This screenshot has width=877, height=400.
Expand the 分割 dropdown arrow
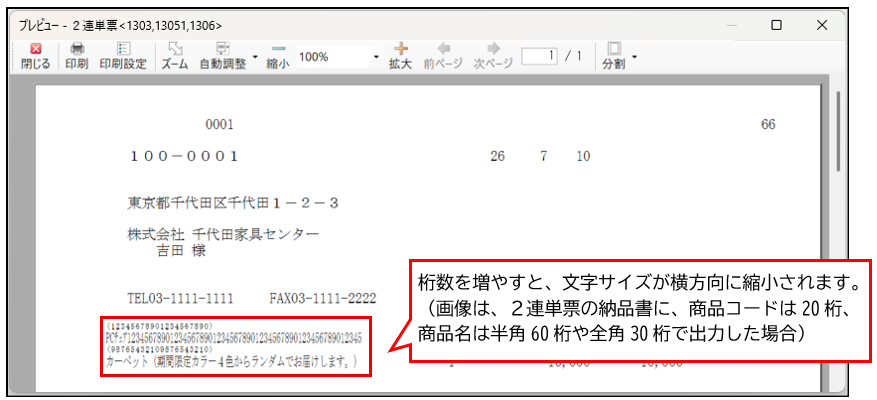tap(635, 57)
